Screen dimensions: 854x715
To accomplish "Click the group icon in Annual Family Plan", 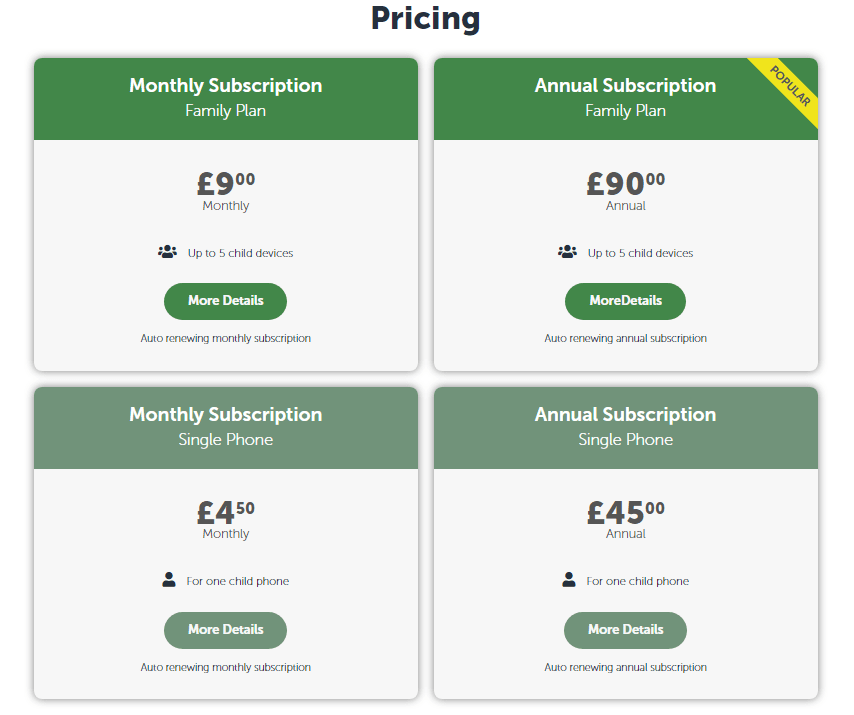I will [x=567, y=252].
